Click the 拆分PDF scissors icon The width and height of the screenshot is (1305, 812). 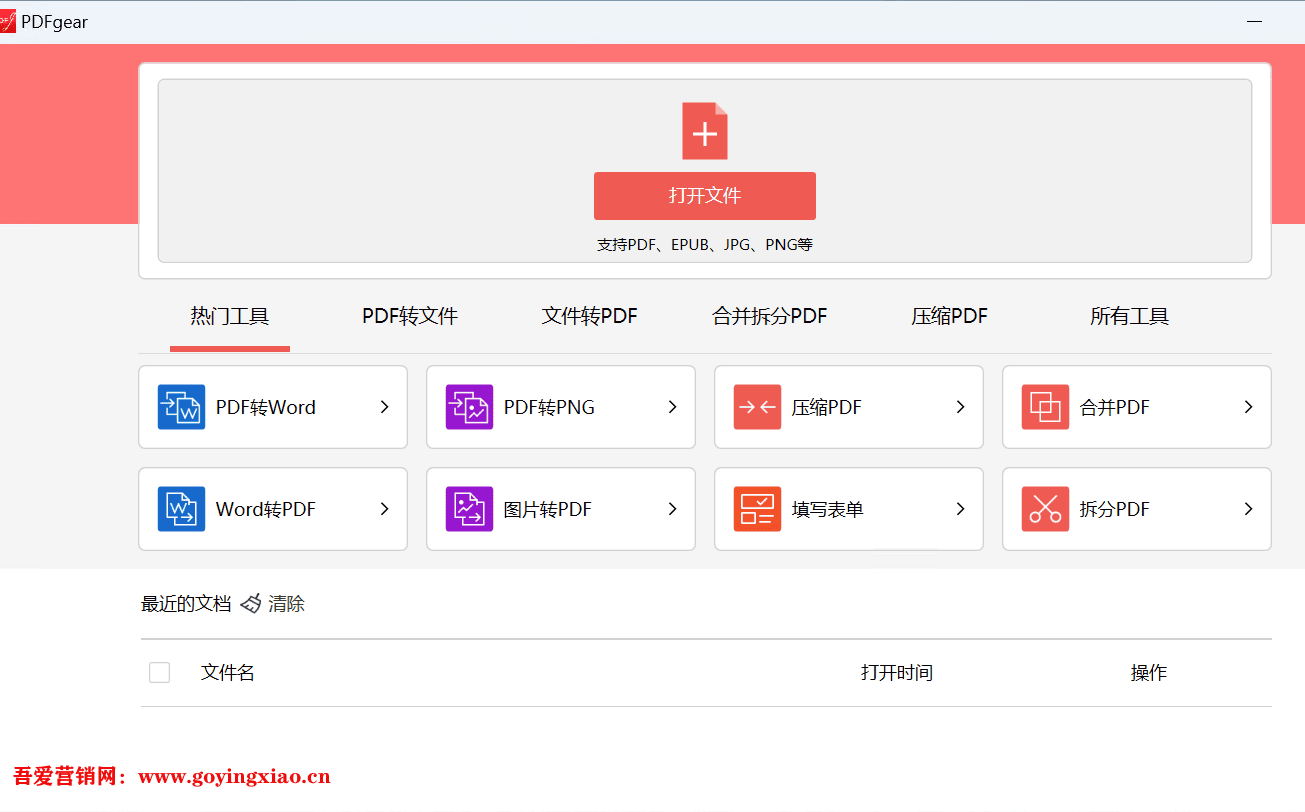[x=1045, y=509]
